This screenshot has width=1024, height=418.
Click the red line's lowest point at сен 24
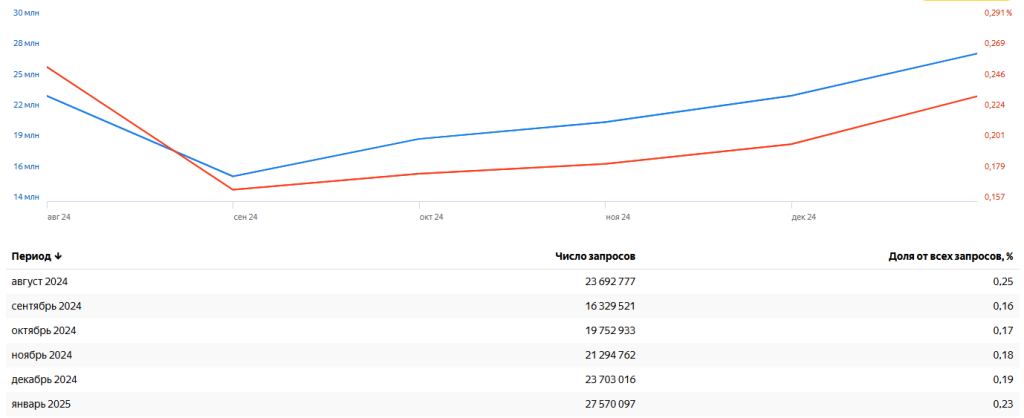point(233,189)
